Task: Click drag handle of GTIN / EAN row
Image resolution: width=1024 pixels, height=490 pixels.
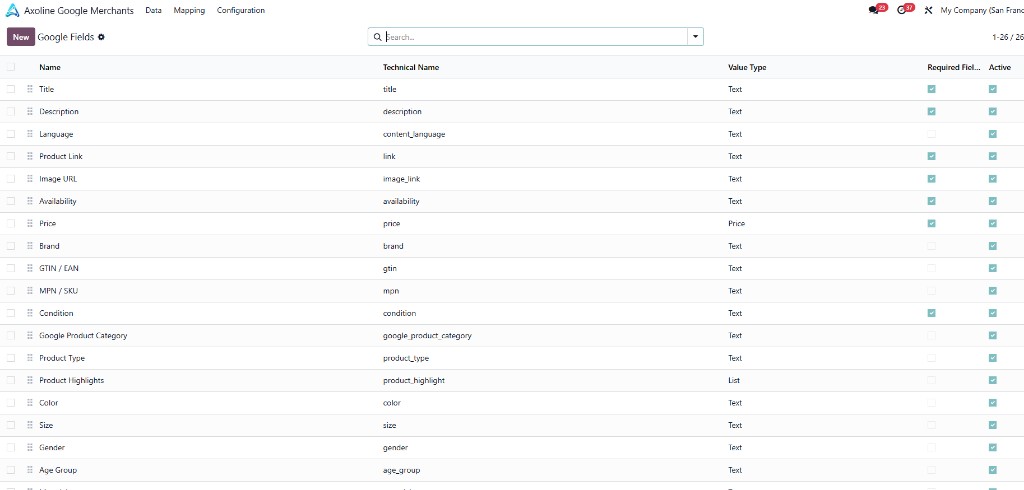Action: click(x=30, y=269)
